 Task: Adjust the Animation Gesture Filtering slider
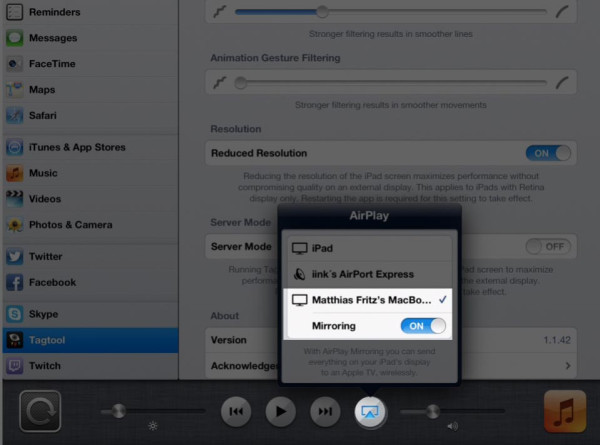pos(240,83)
